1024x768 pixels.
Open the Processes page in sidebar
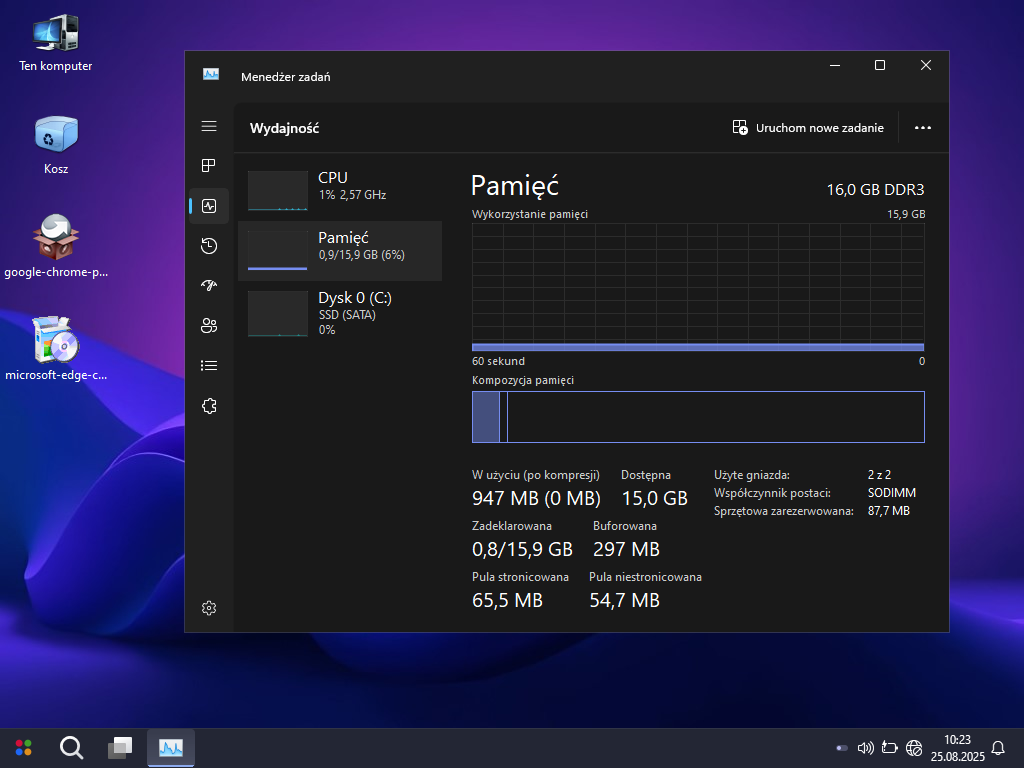pos(209,166)
